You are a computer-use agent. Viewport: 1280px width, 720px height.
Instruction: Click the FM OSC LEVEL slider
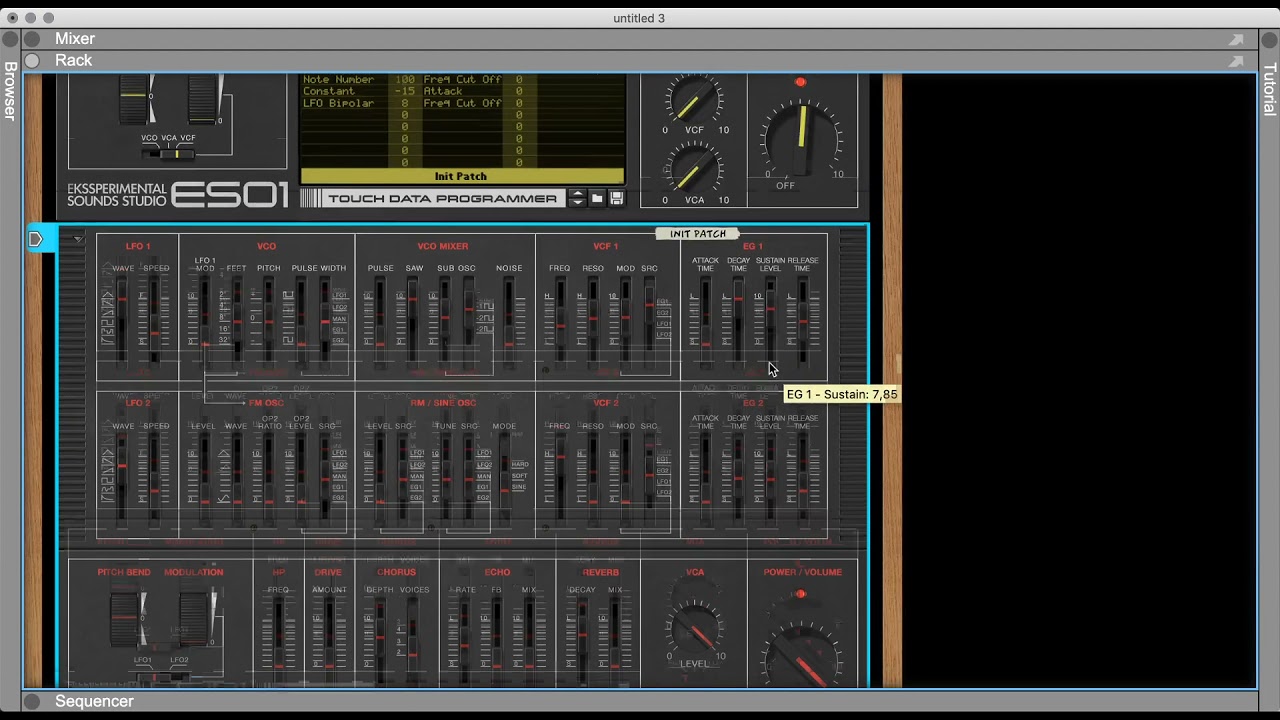(x=204, y=478)
